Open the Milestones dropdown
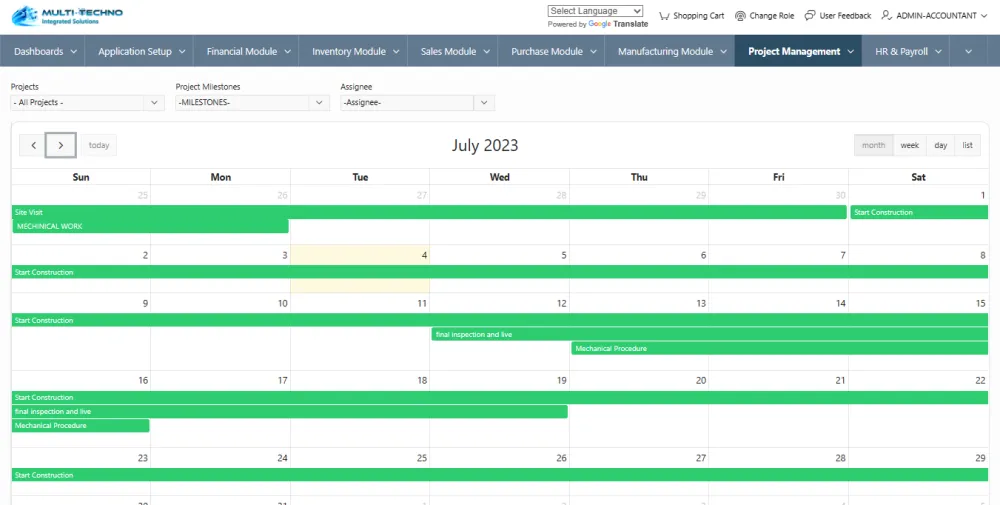This screenshot has height=505, width=1000. [252, 102]
